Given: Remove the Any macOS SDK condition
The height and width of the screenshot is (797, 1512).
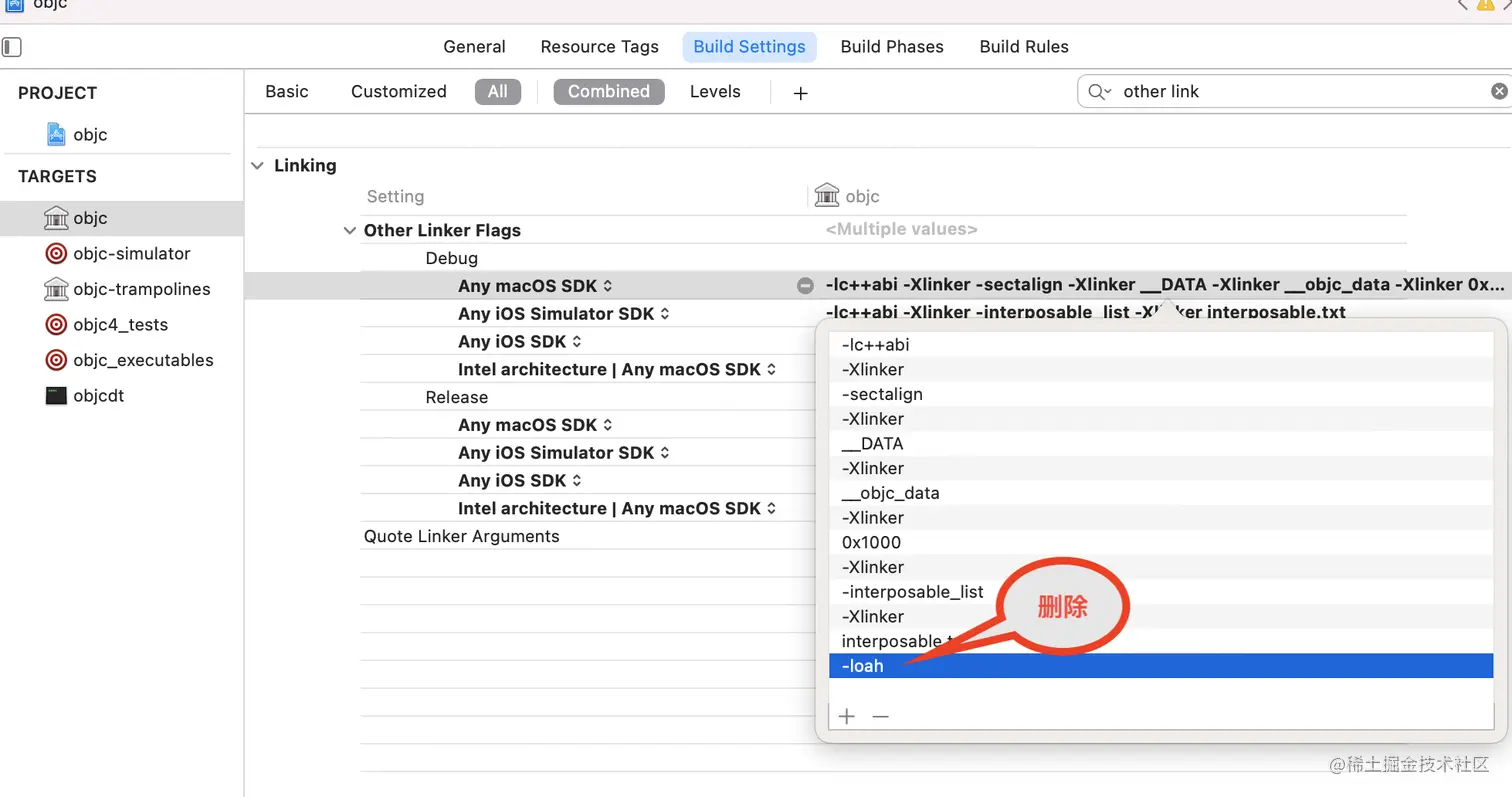Looking at the screenshot, I should coord(805,285).
